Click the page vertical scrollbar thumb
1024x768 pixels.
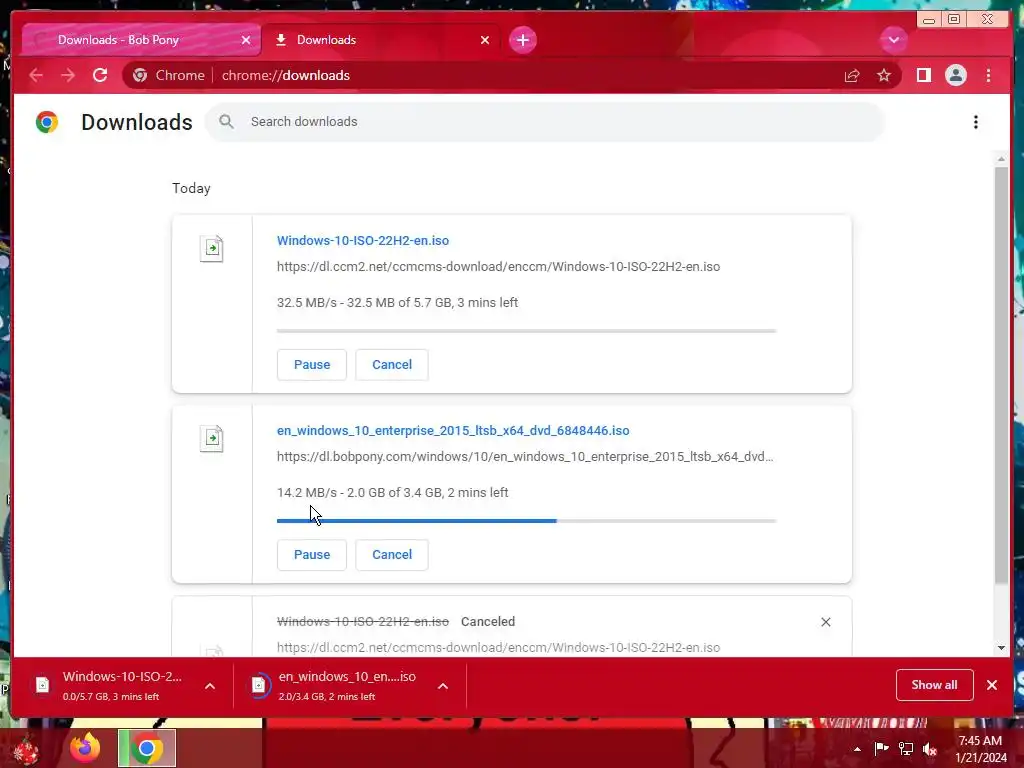coord(1001,375)
